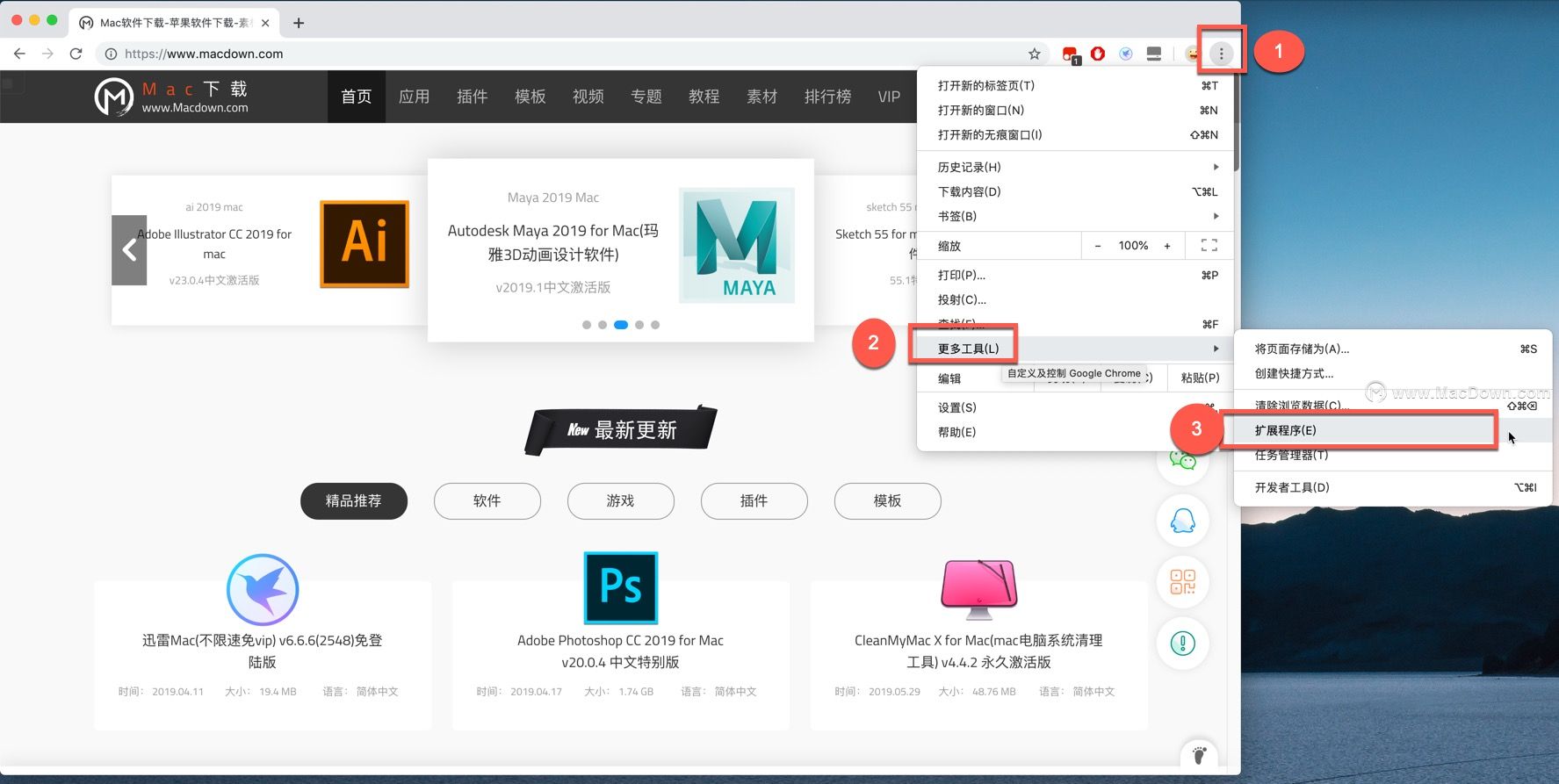Screen dimensions: 1559x784
Task: Bookmark page with the star icon
Action: coord(1035,54)
